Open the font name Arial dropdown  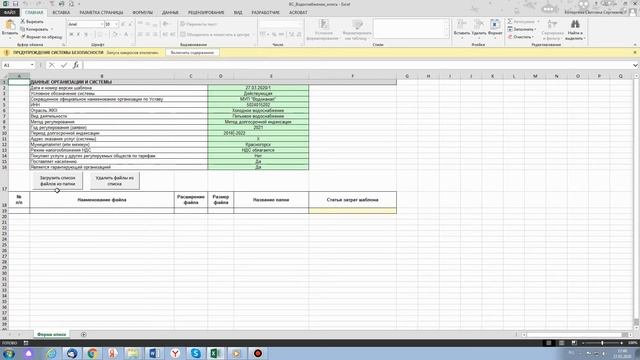(102, 24)
